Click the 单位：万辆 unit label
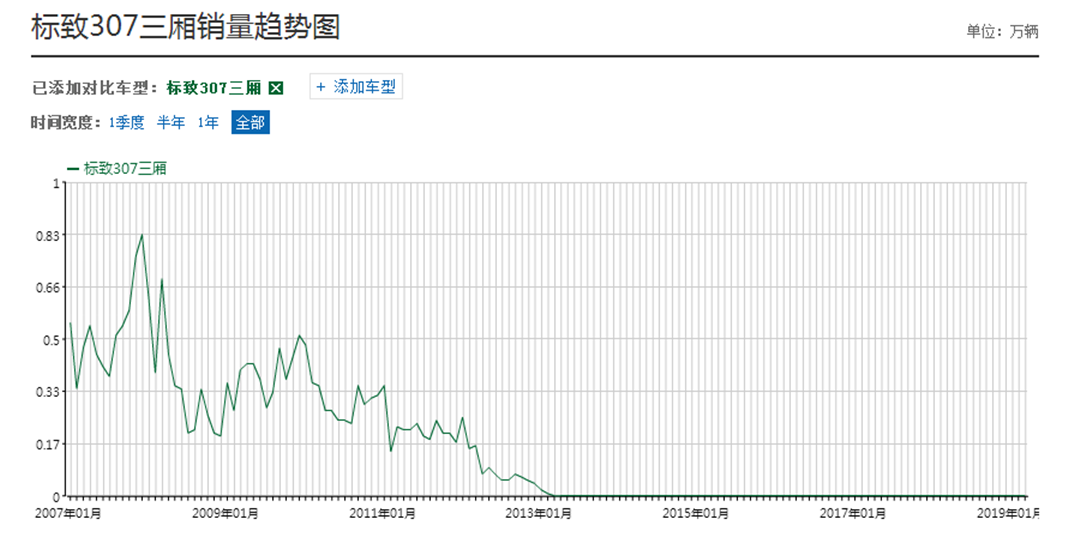Viewport: 1080px width, 543px height. (x=1002, y=31)
